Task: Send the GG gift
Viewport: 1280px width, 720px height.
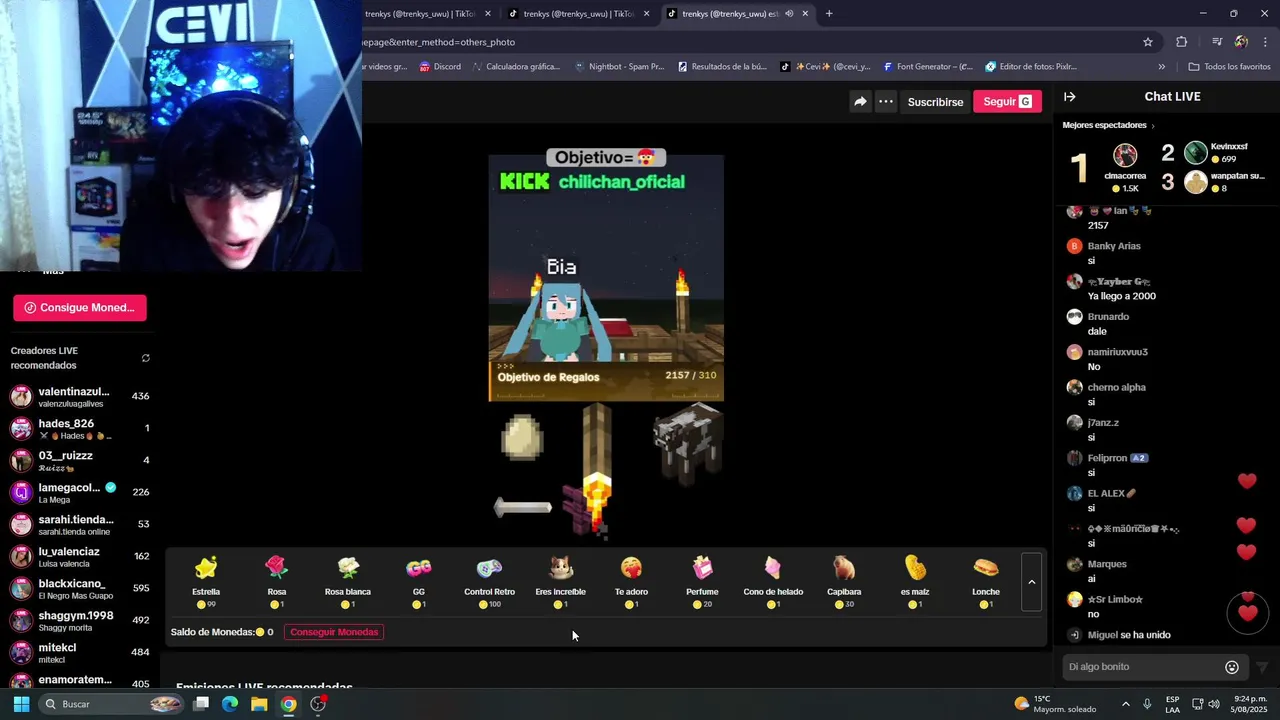Action: (x=419, y=581)
